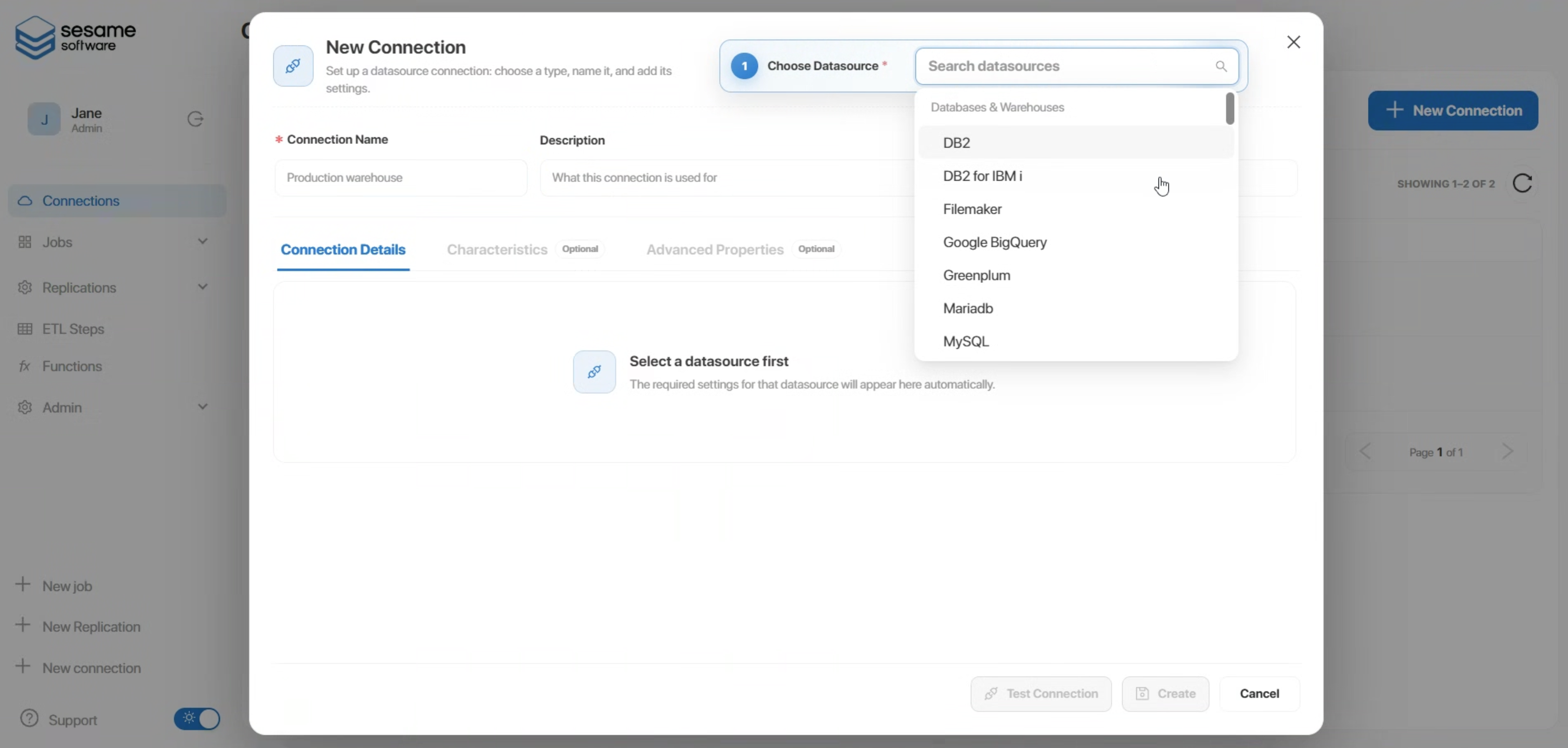Image resolution: width=1568 pixels, height=748 pixels.
Task: Choose Mariadb datasource option
Action: [x=1076, y=308]
